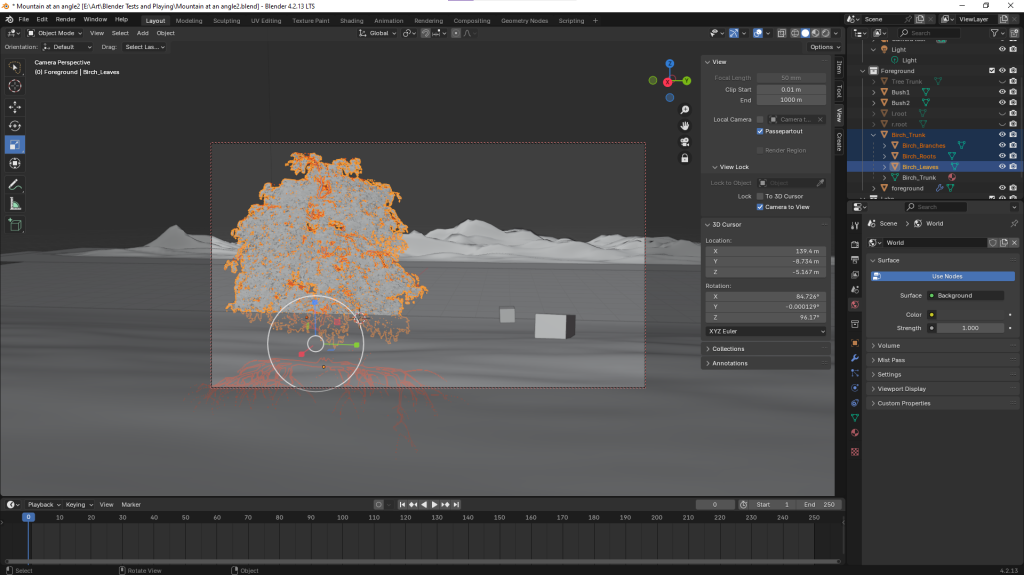Click the Z axis on navigation gizmo
The height and width of the screenshot is (575, 1024).
(x=669, y=63)
